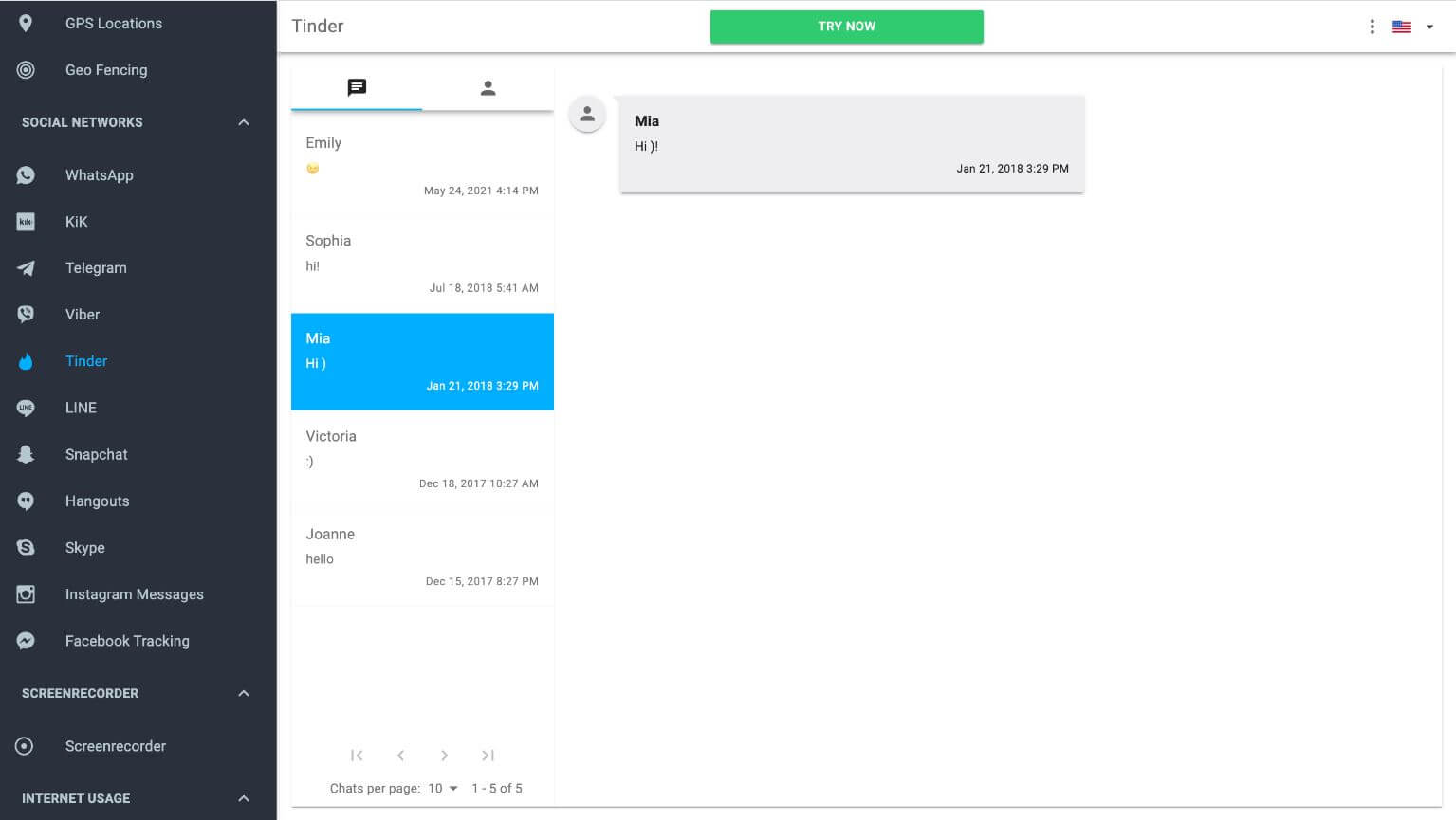Viewport: 1456px width, 820px height.
Task: Click the Mia message bubble
Action: coord(852,144)
